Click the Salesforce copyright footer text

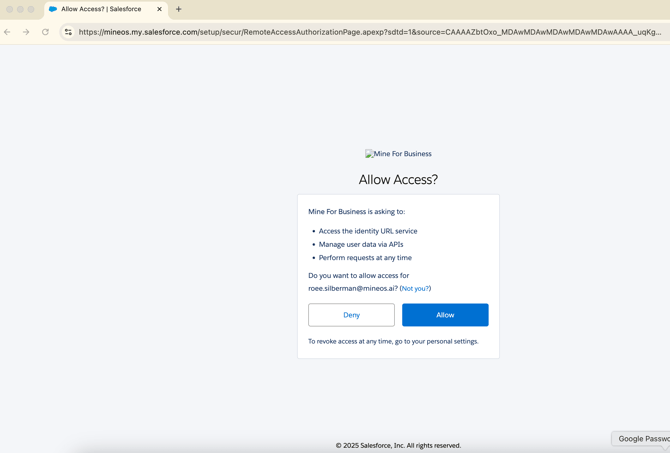tap(398, 445)
